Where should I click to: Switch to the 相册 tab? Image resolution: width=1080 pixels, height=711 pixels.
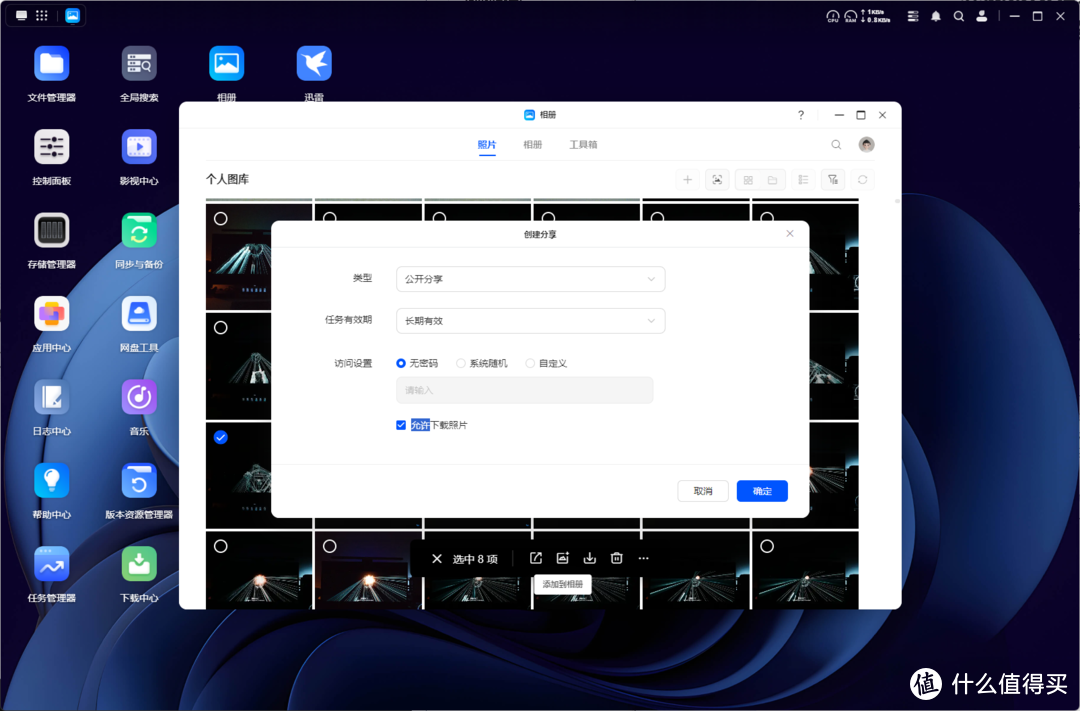pyautogui.click(x=533, y=144)
